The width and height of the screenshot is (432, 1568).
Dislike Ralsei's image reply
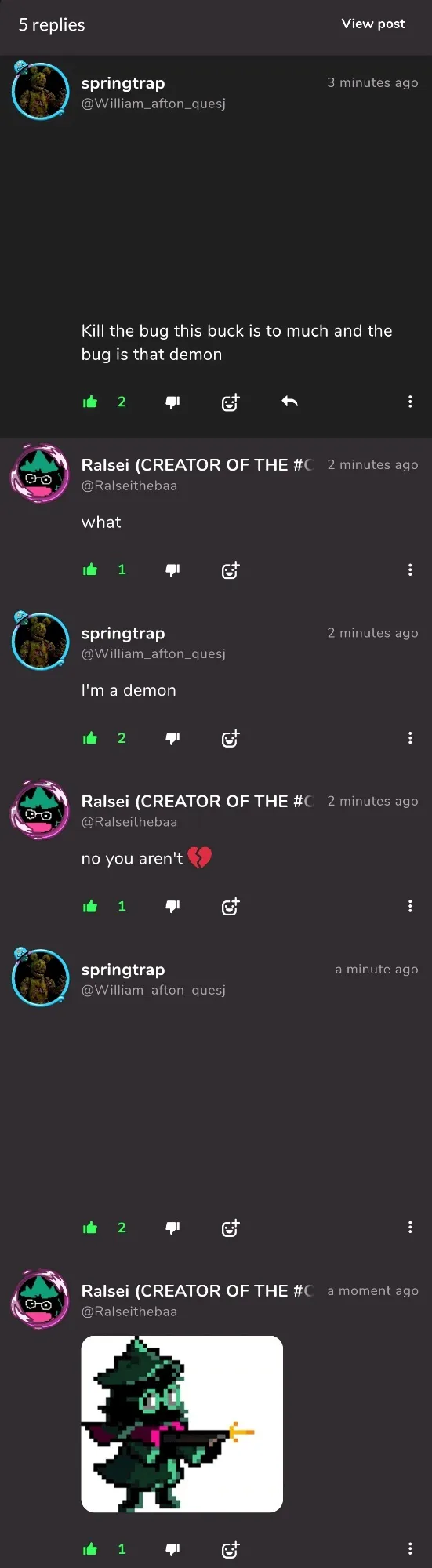click(x=172, y=1549)
